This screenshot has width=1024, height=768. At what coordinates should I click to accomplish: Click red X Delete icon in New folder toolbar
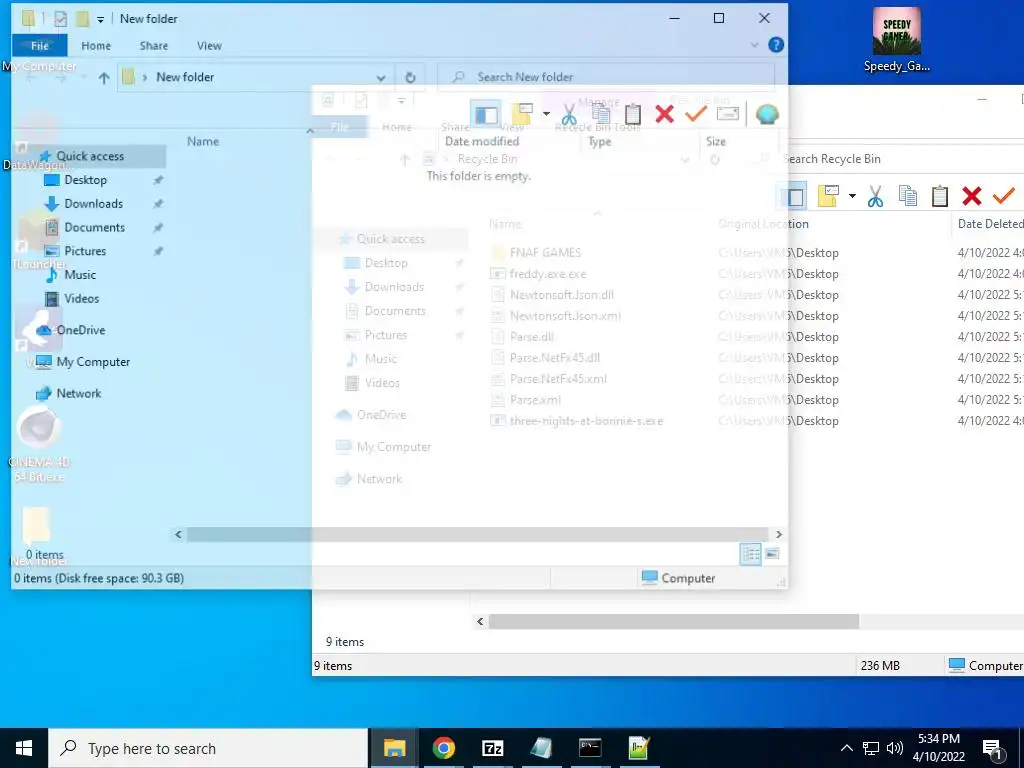pos(664,114)
